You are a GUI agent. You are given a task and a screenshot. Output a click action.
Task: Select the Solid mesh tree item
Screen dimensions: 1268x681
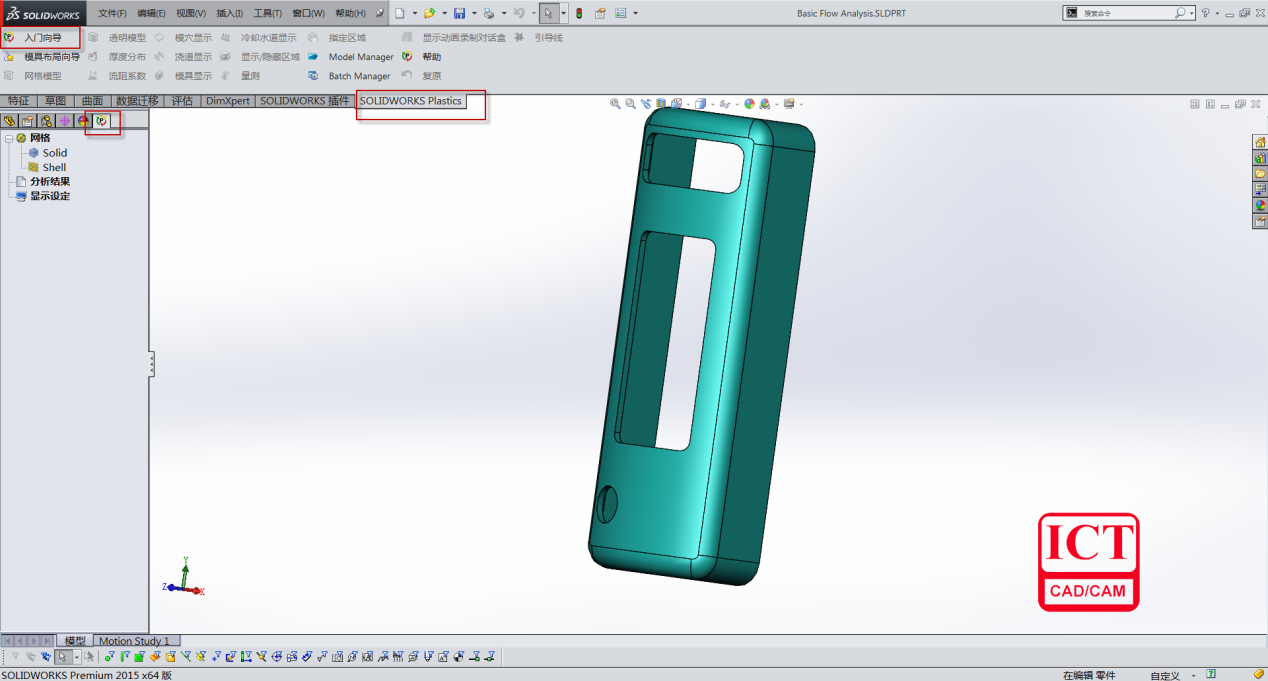54,153
